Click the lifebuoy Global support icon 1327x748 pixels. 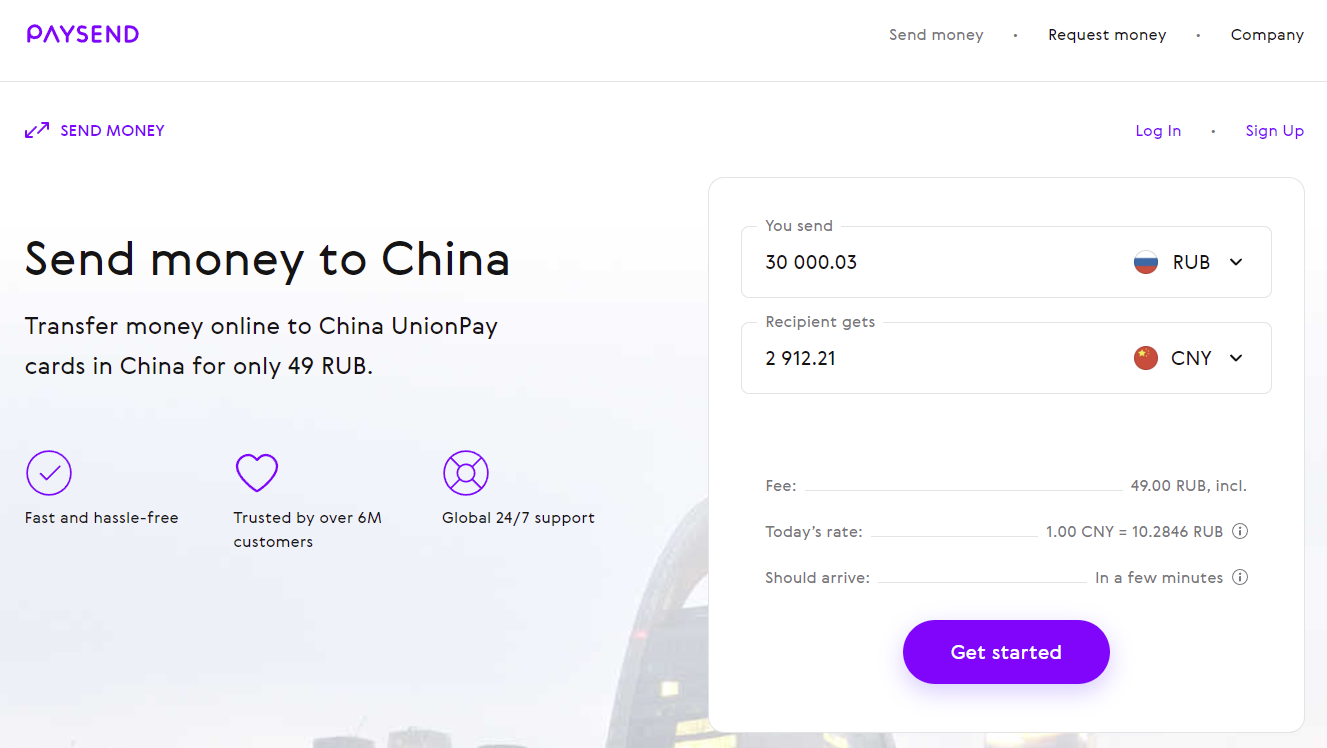pyautogui.click(x=466, y=473)
